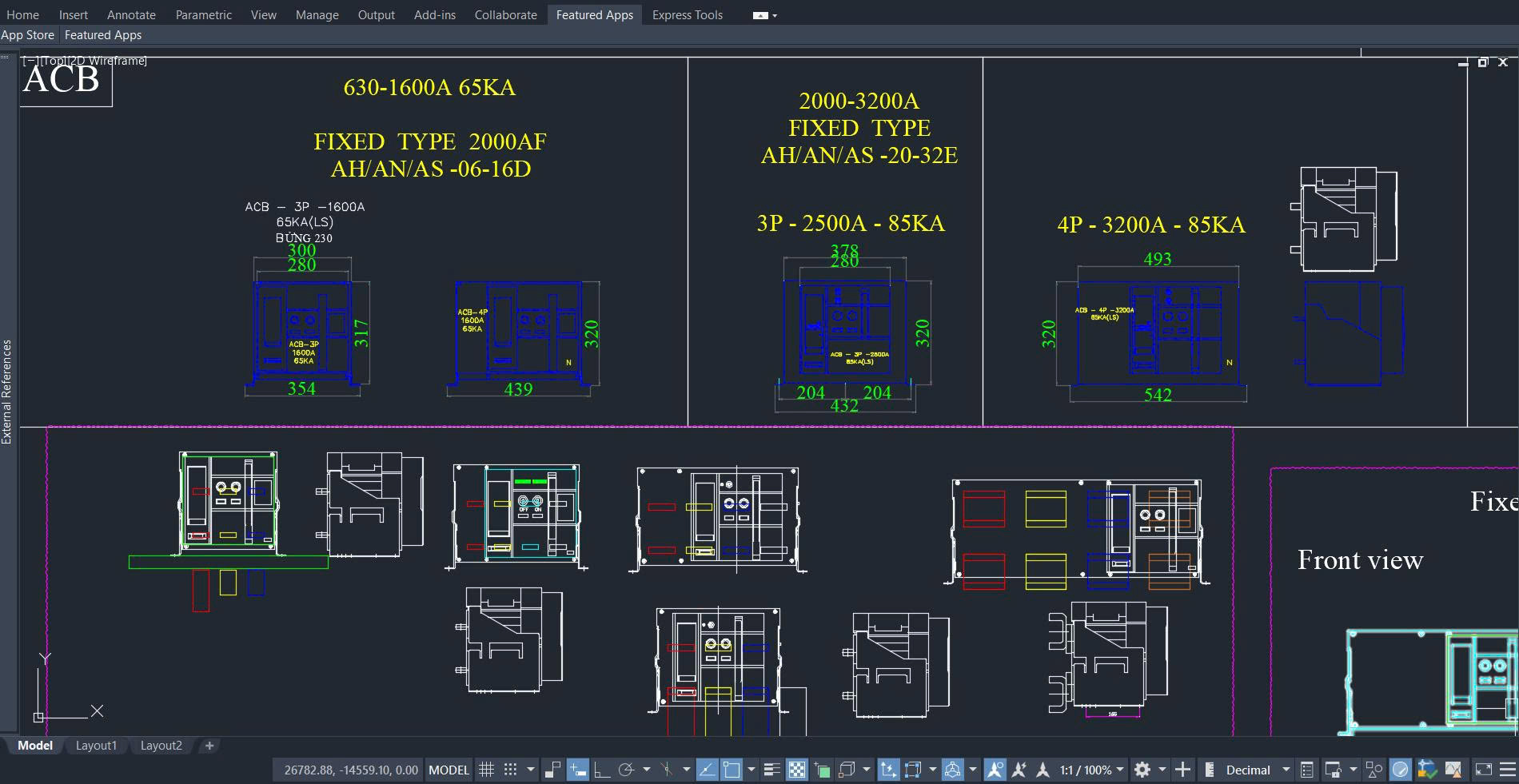Open External References side palette
Viewport: 1519px width, 784px height.
point(7,392)
